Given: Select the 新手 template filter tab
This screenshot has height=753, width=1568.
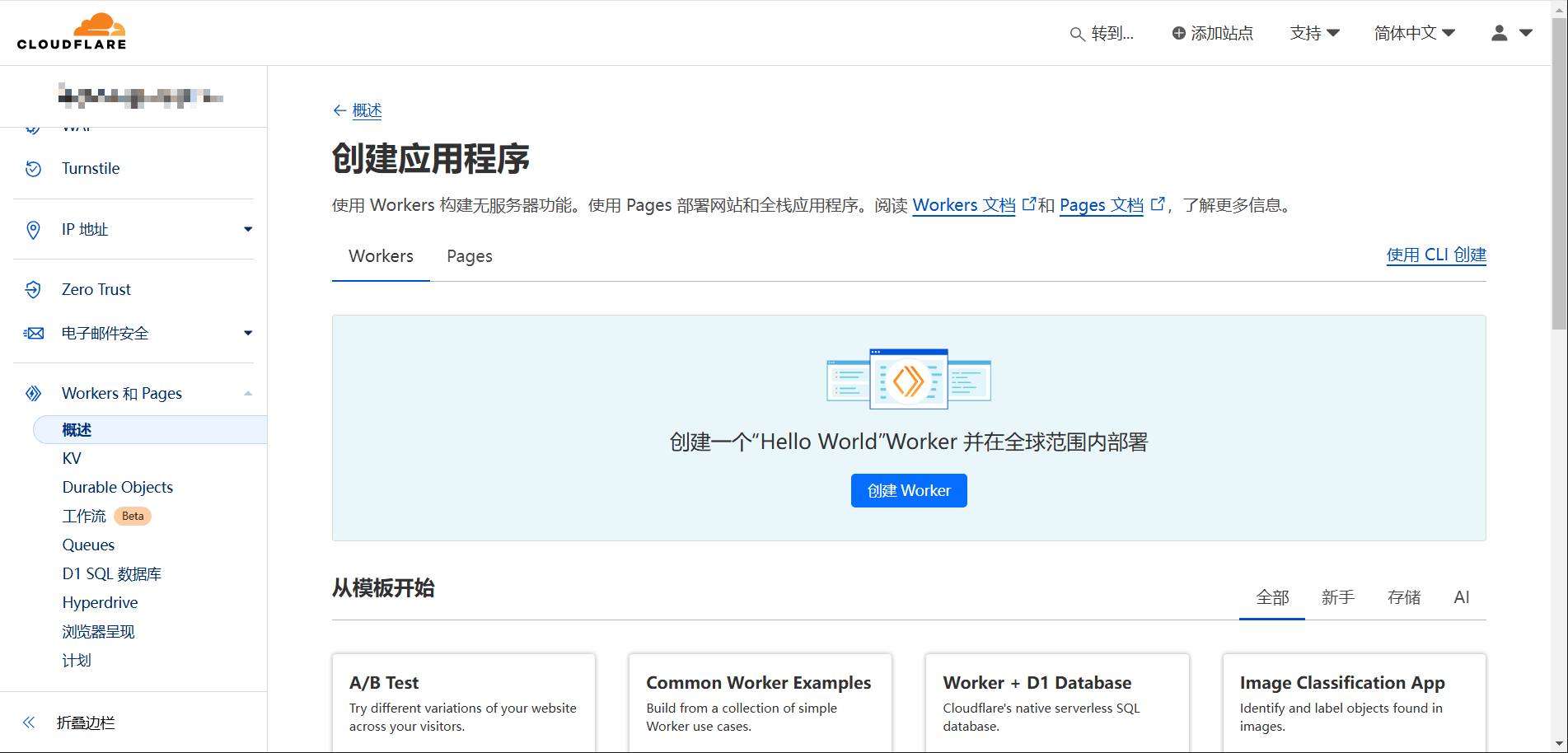Looking at the screenshot, I should [1338, 597].
